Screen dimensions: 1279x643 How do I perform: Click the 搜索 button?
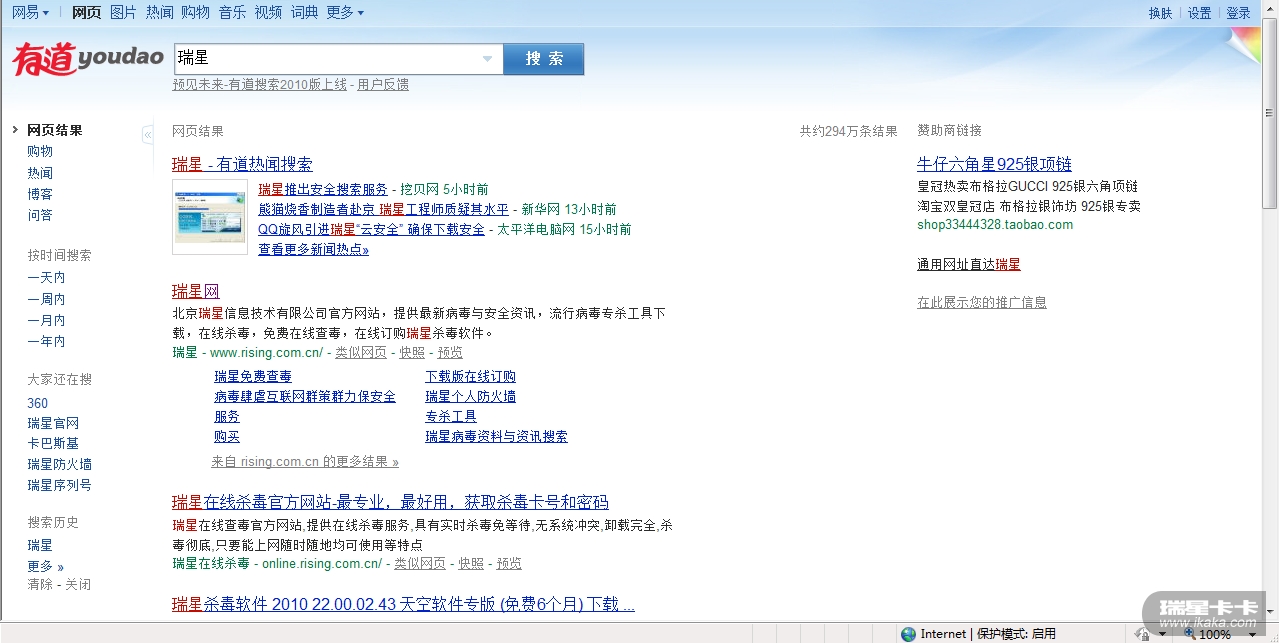(544, 59)
